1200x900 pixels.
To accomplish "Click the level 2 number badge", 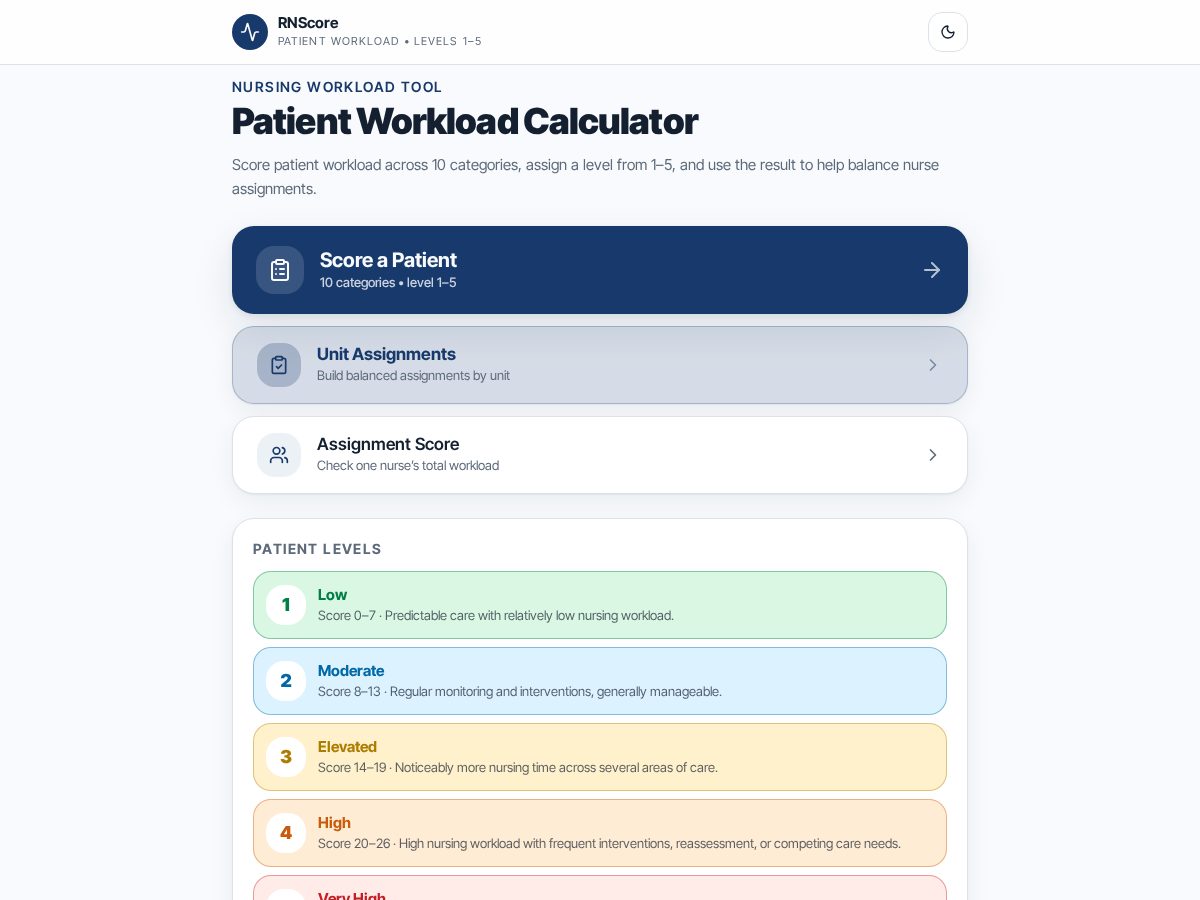I will click(286, 681).
